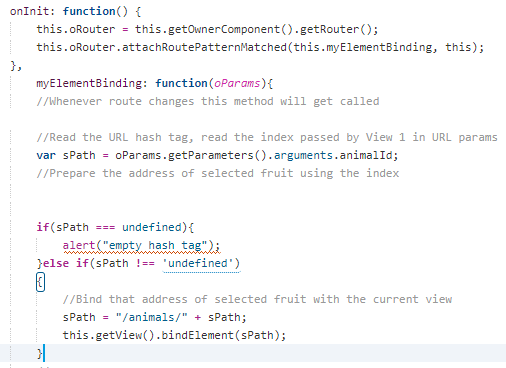Click attachRoutePatternMatched method call

(204, 47)
